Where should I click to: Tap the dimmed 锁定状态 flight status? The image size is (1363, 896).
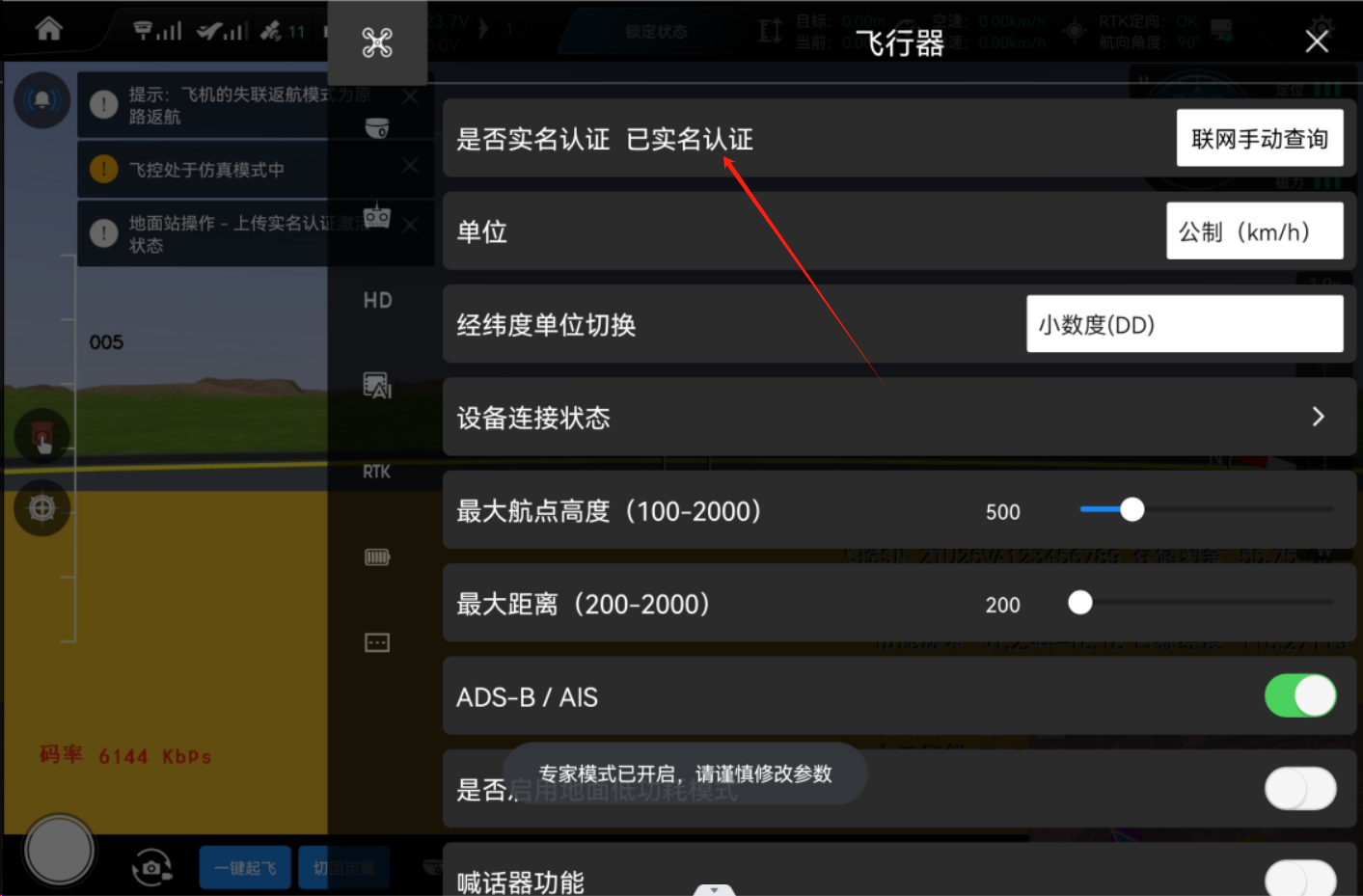pyautogui.click(x=656, y=32)
